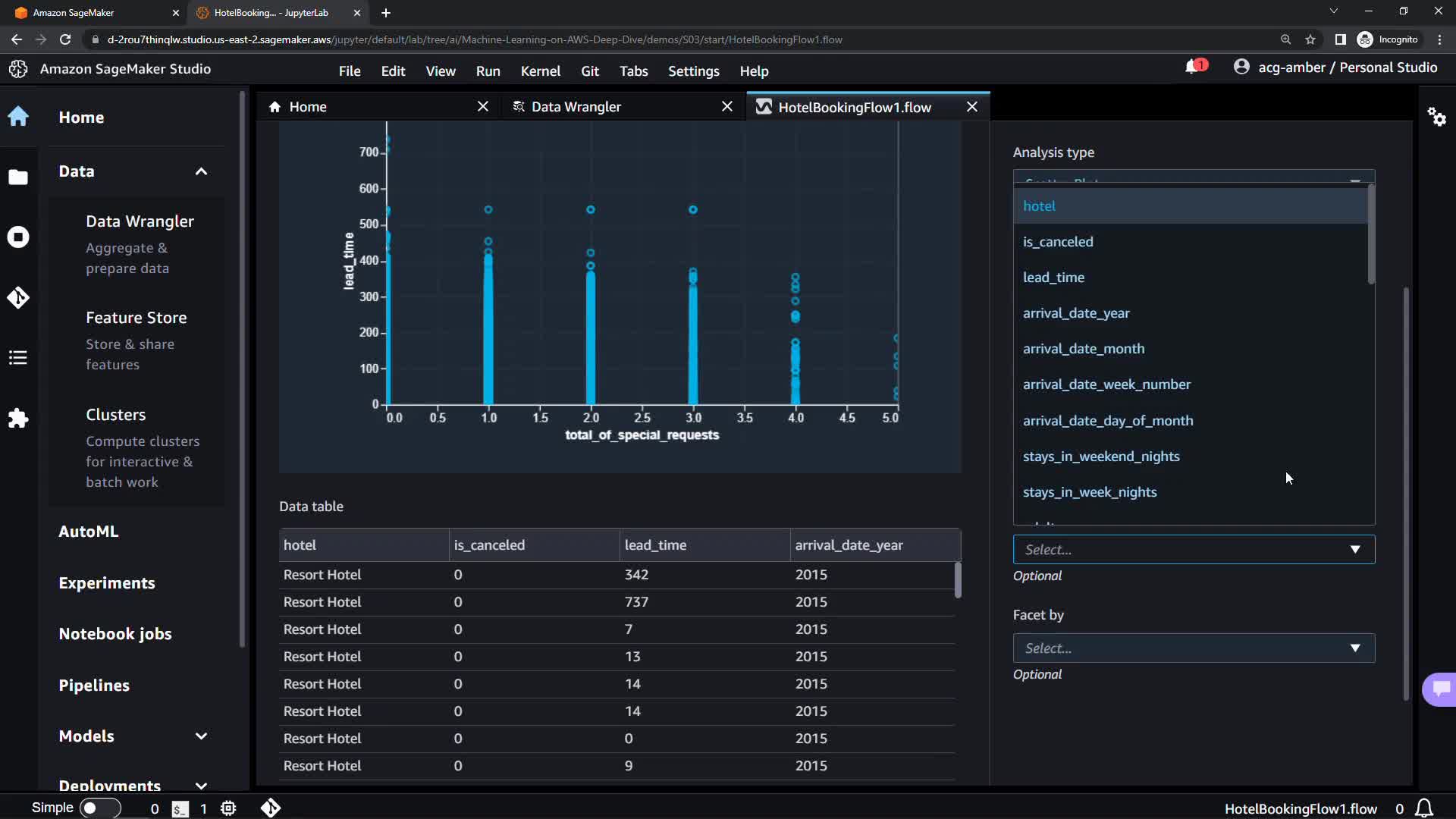Viewport: 1456px width, 819px height.
Task: Open the notifications bell with badge
Action: (x=1194, y=67)
